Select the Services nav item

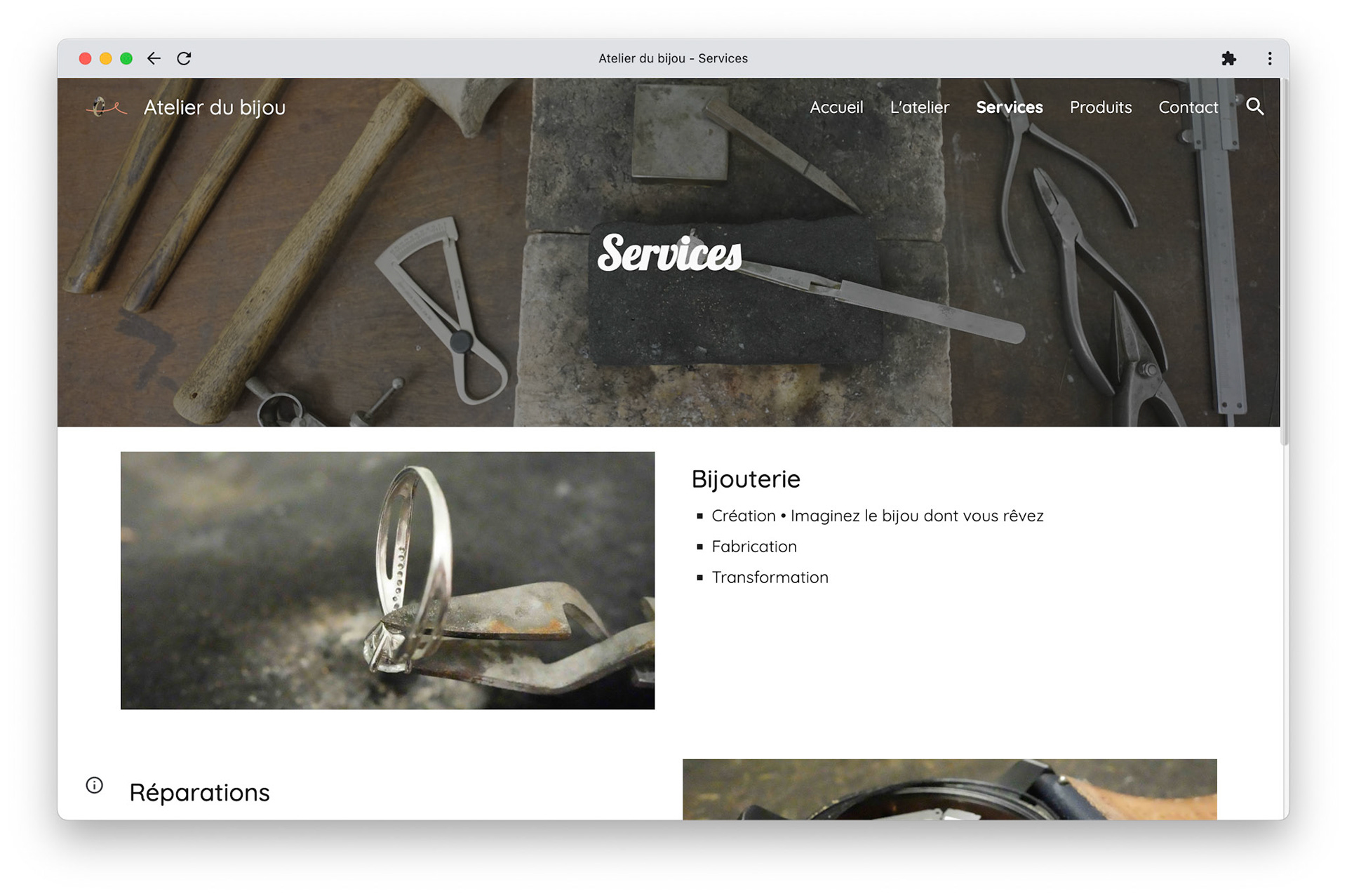click(x=1009, y=107)
